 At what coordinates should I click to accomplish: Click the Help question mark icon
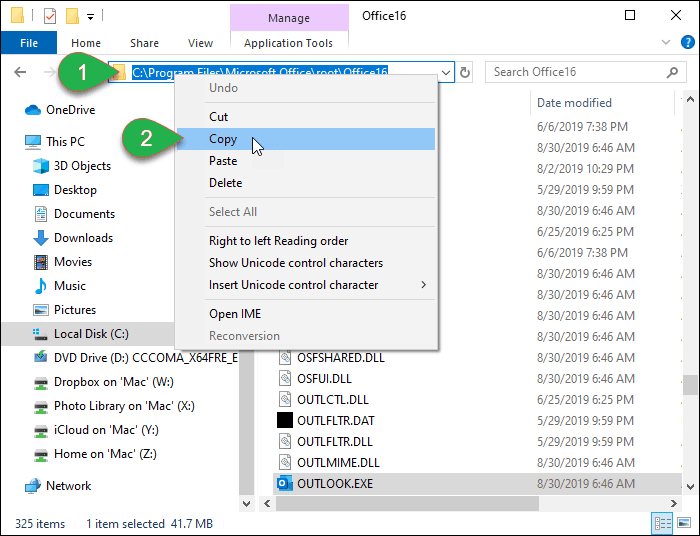pyautogui.click(x=688, y=42)
